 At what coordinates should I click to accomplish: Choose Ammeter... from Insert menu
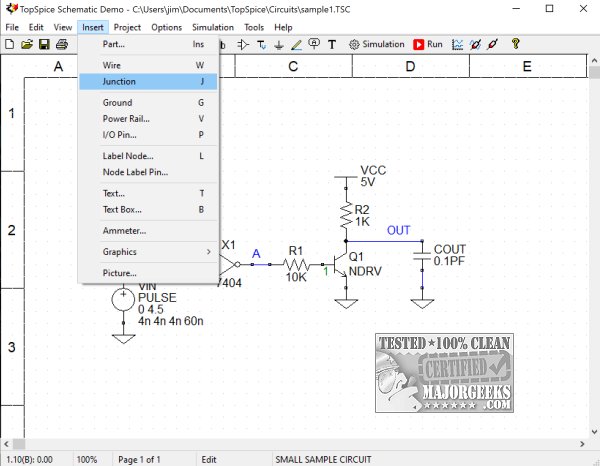(148, 231)
